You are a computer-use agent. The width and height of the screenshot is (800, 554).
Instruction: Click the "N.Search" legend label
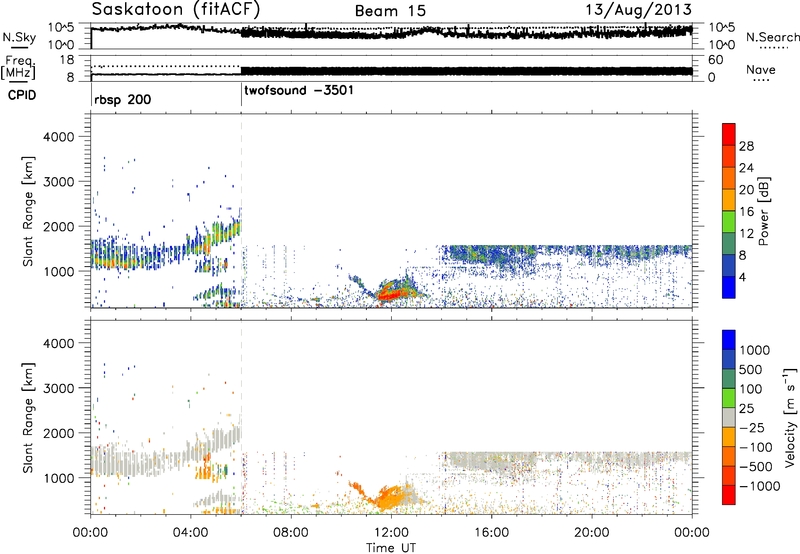coord(772,37)
